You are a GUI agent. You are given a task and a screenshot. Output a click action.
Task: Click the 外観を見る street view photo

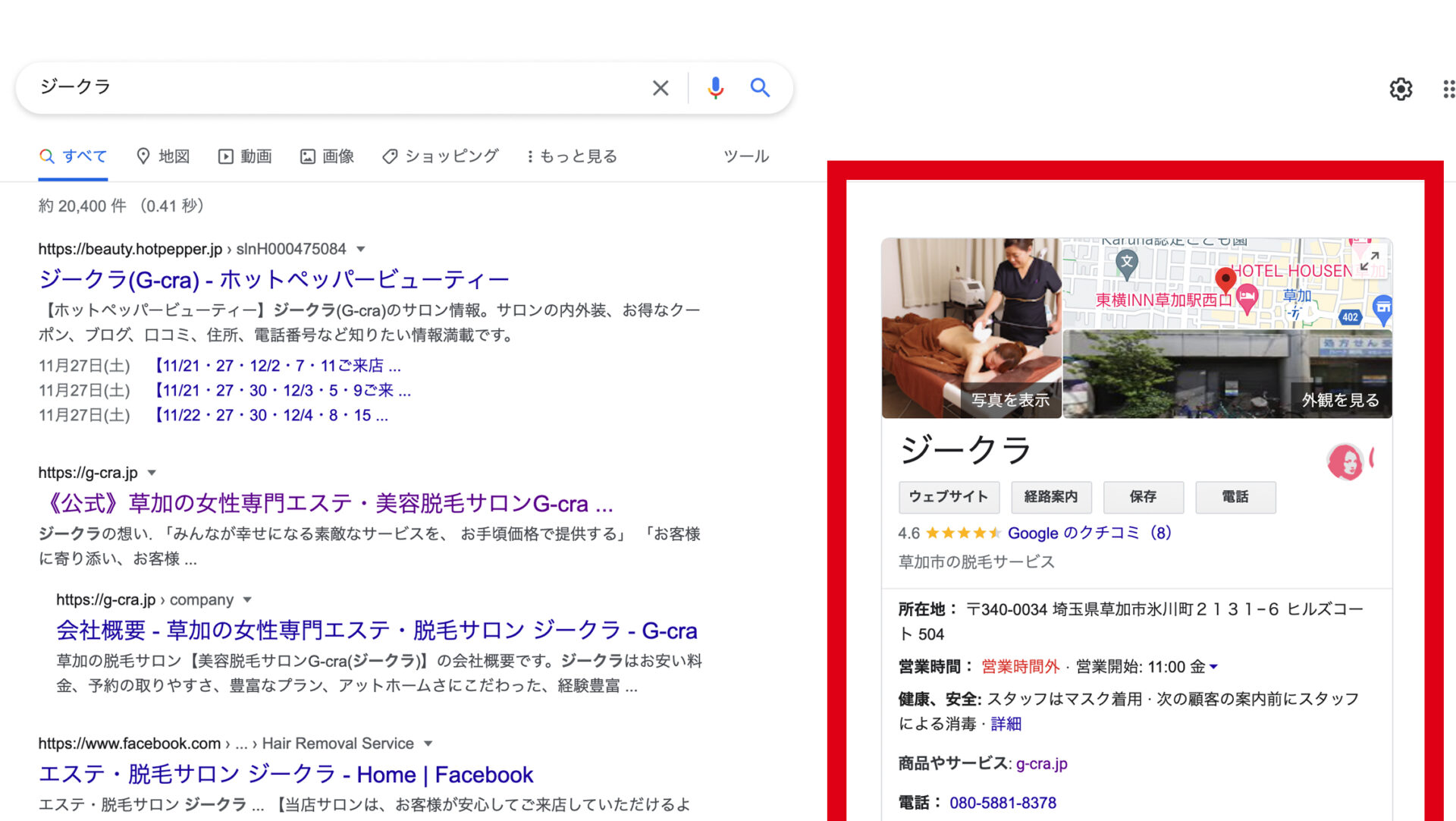tap(1227, 374)
